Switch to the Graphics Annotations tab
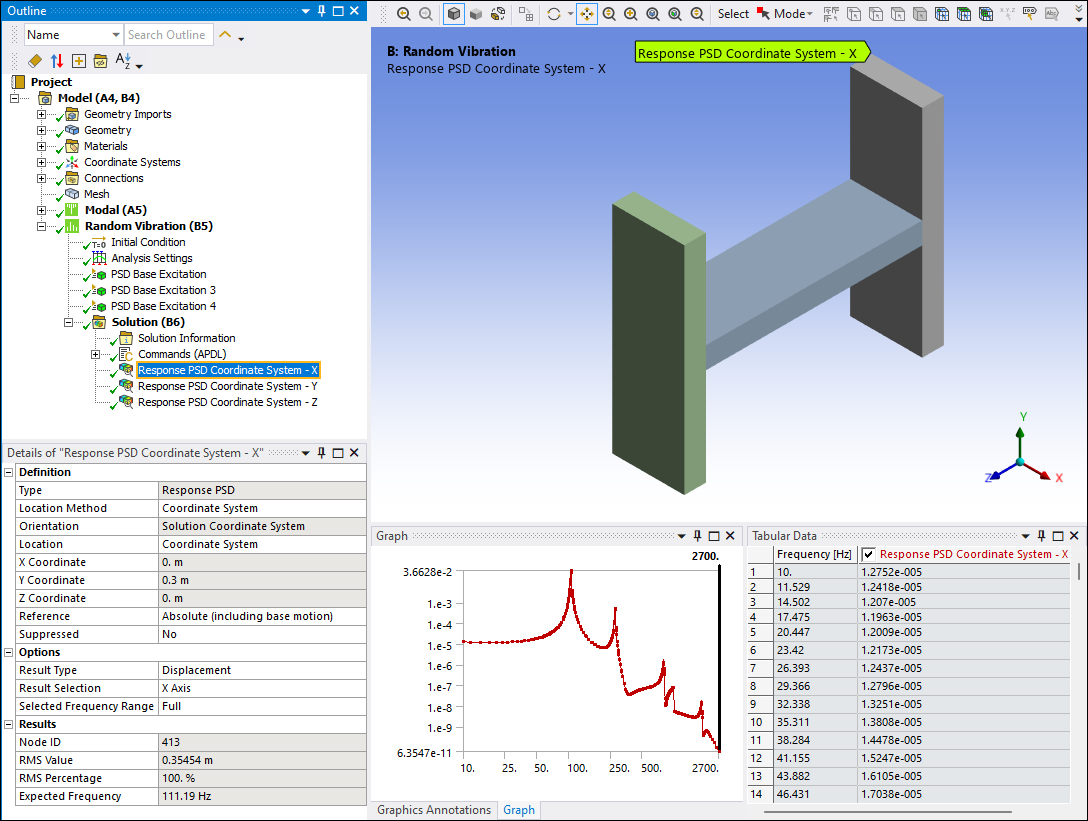 click(x=434, y=810)
